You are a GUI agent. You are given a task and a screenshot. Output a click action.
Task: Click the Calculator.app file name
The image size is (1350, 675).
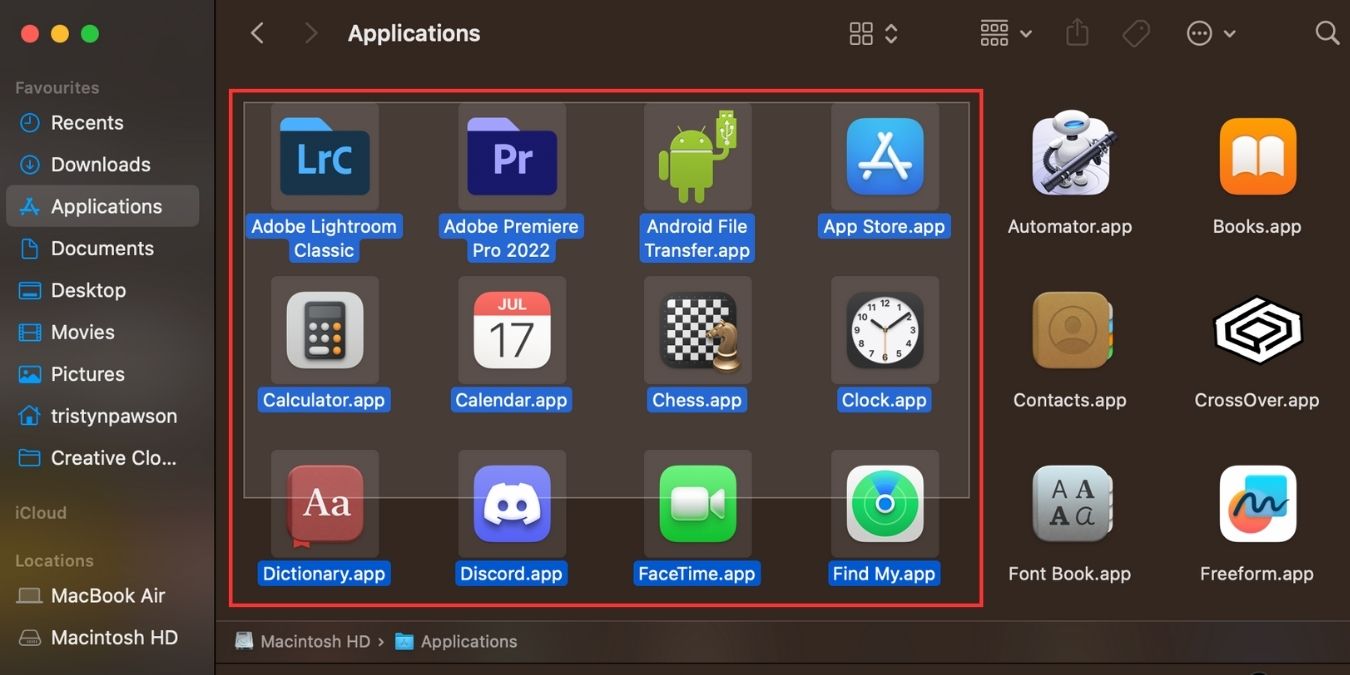(x=324, y=400)
